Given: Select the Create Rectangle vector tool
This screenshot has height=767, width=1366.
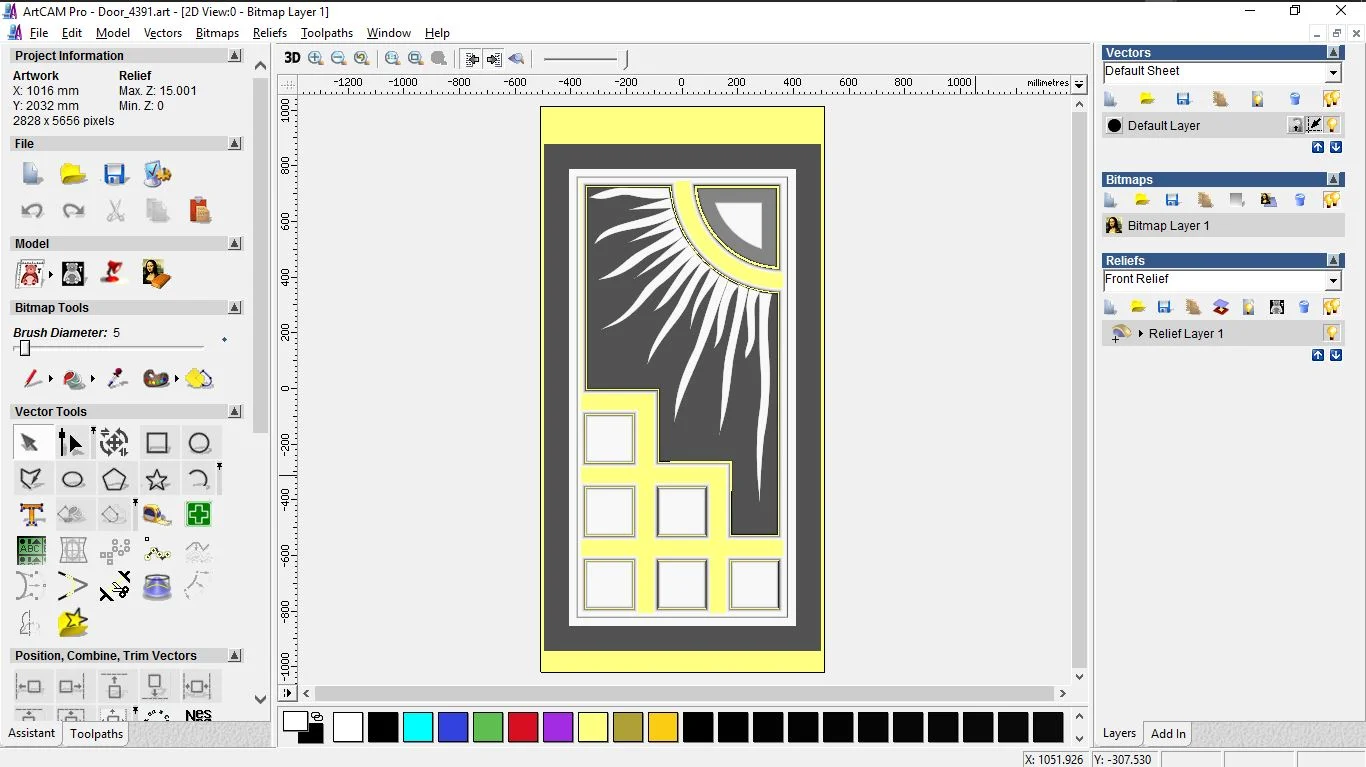Looking at the screenshot, I should click(x=157, y=443).
